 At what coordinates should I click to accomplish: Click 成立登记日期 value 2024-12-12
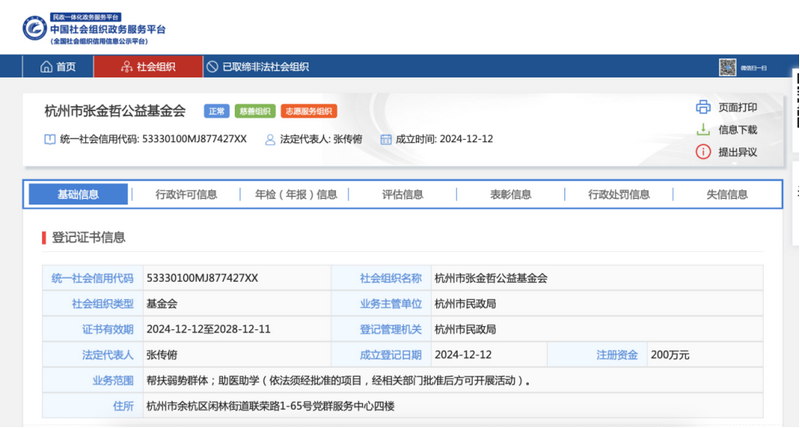point(463,355)
